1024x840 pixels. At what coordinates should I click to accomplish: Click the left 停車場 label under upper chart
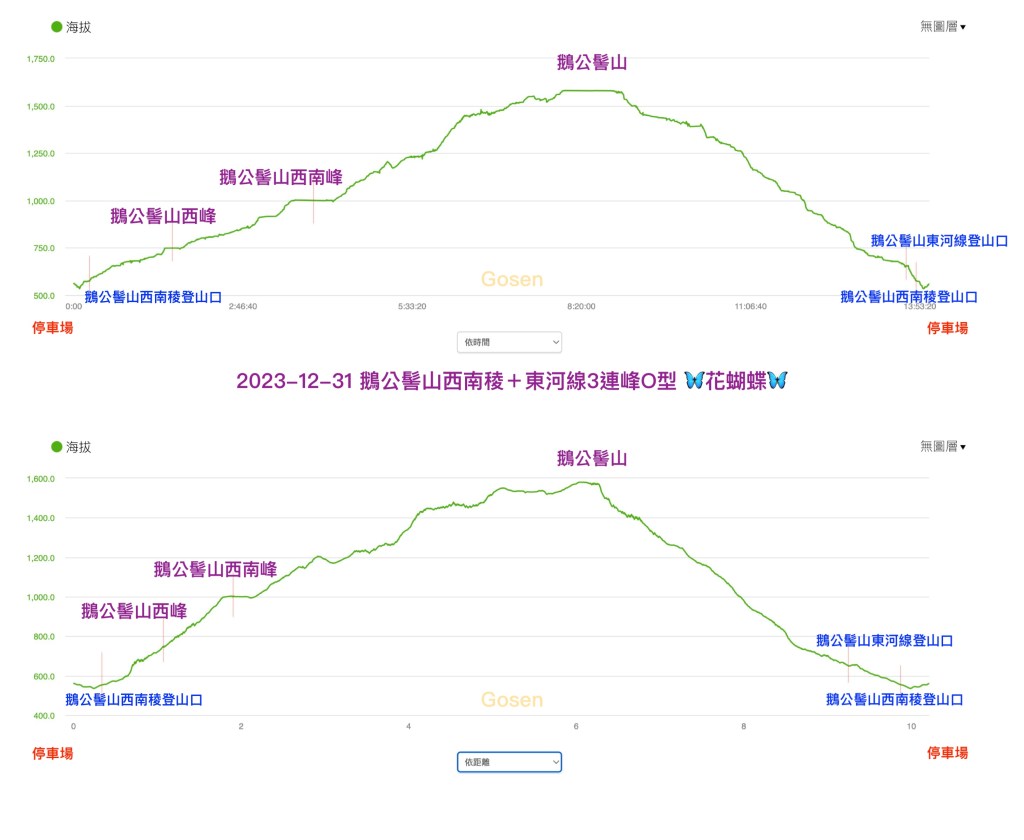click(52, 327)
